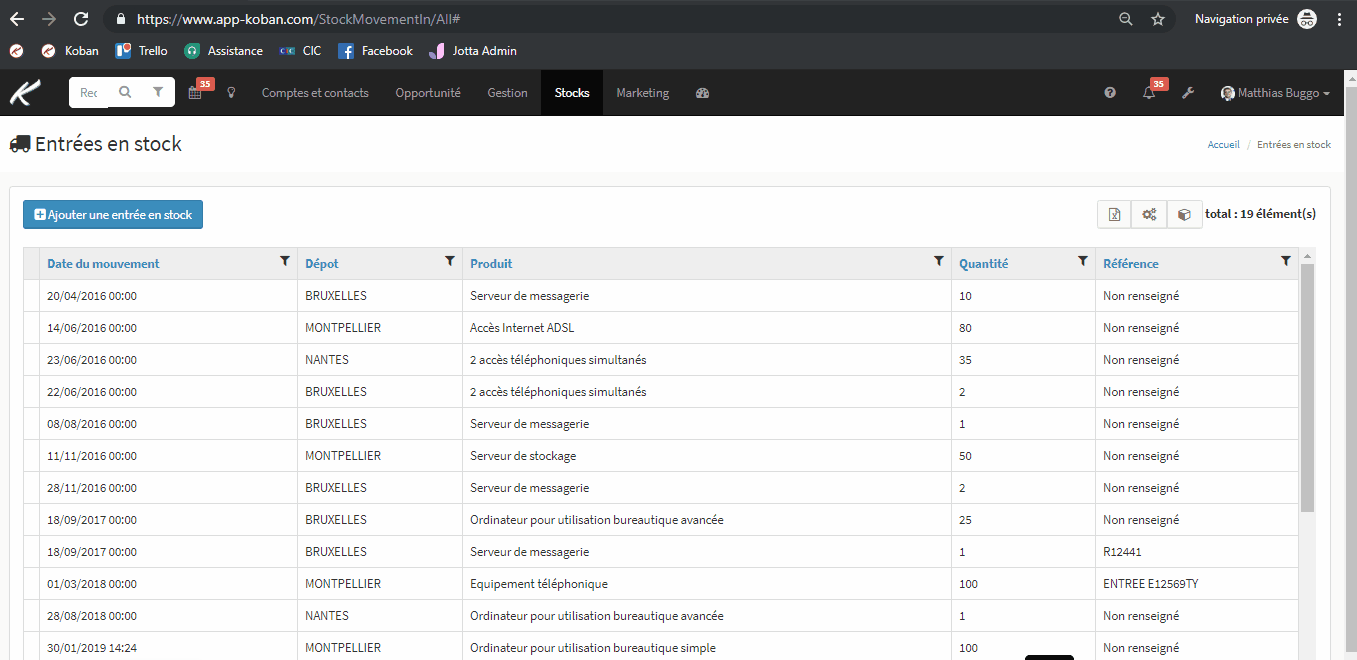Image resolution: width=1357 pixels, height=660 pixels.
Task: Click the Koban logo in the navbar
Action: (25, 92)
